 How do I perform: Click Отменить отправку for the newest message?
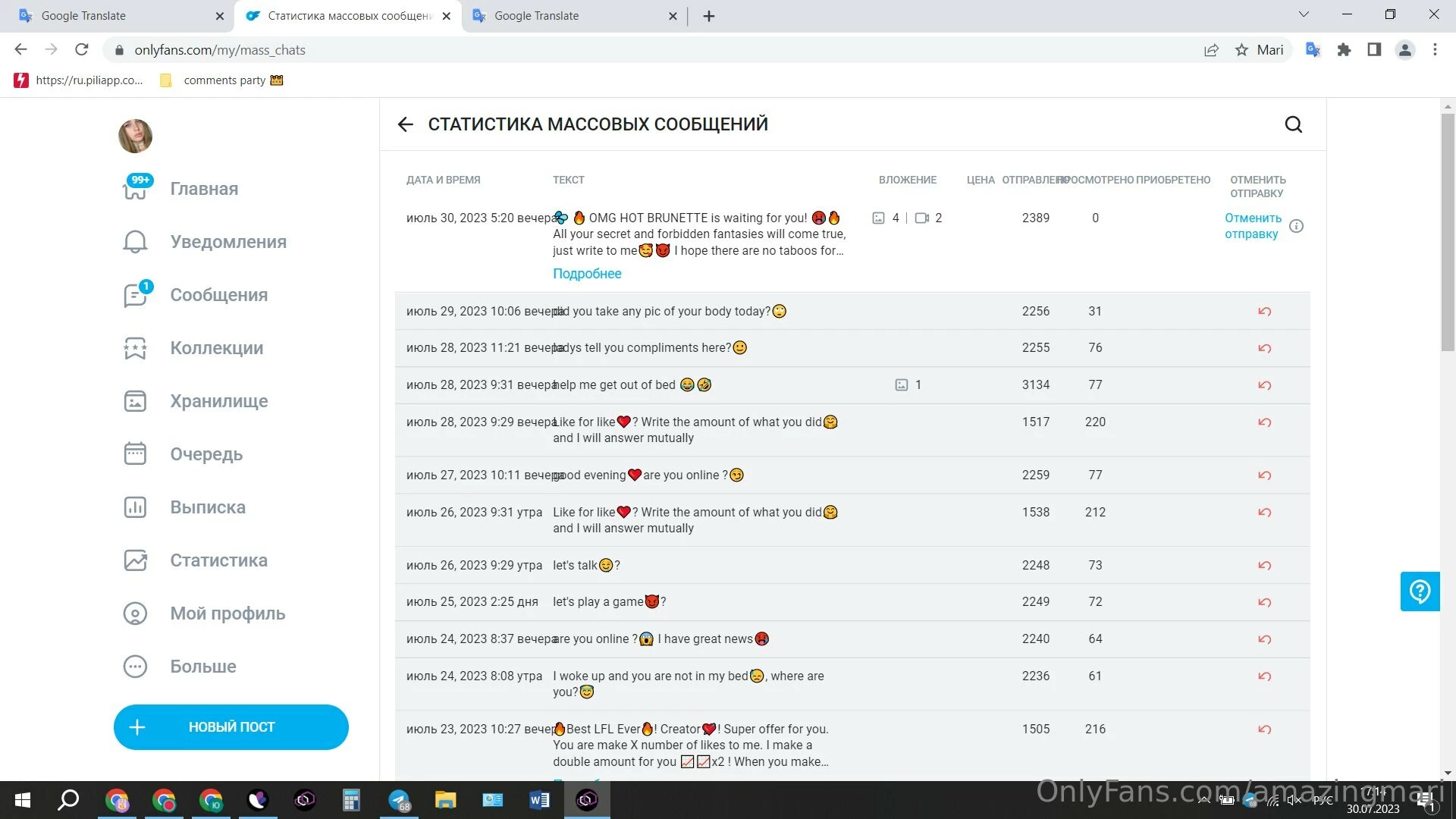1252,226
